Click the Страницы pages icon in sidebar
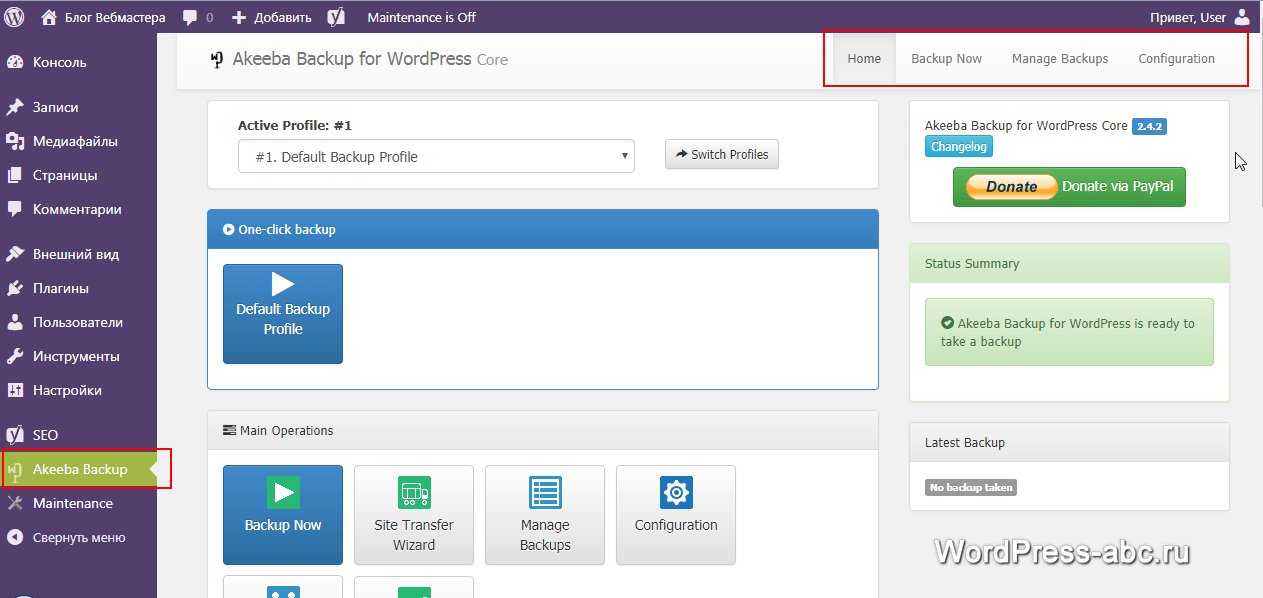 (x=15, y=175)
